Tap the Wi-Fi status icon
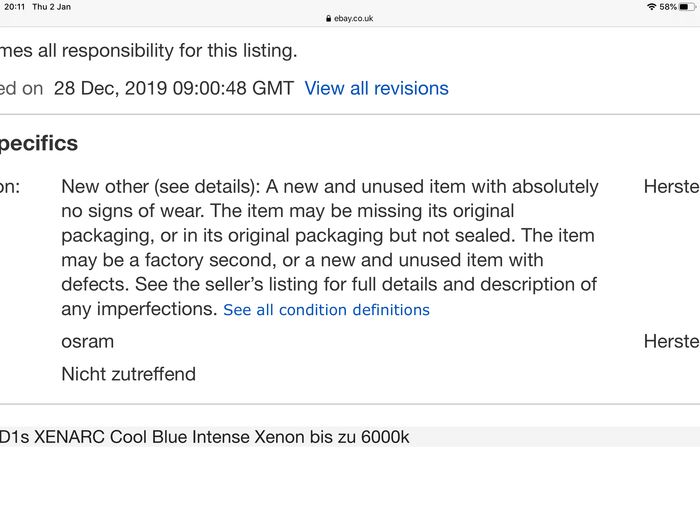The height and width of the screenshot is (525, 700). click(652, 7)
